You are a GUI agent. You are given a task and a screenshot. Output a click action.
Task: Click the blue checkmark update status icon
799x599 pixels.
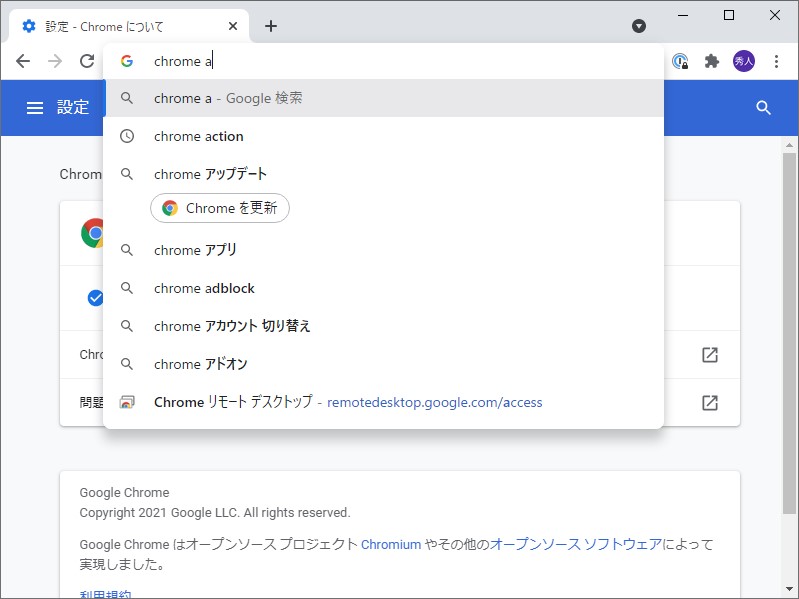click(x=95, y=298)
